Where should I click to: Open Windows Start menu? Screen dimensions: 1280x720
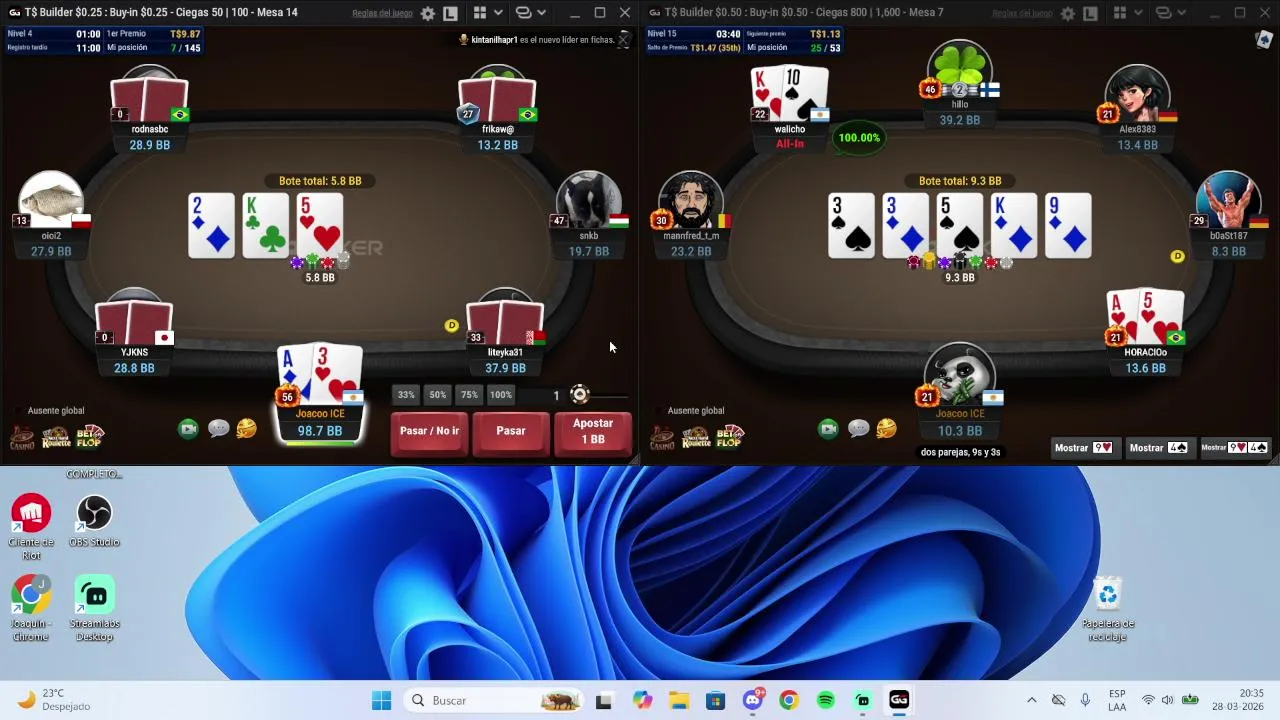(x=382, y=700)
